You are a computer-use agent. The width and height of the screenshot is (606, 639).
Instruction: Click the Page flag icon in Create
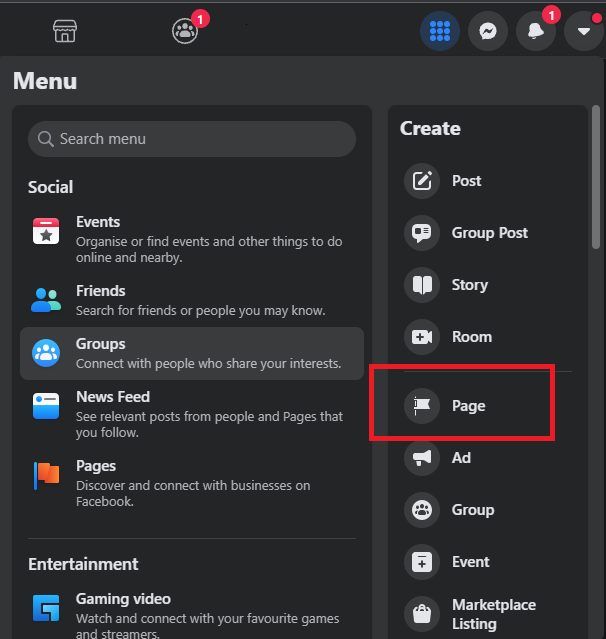[422, 406]
